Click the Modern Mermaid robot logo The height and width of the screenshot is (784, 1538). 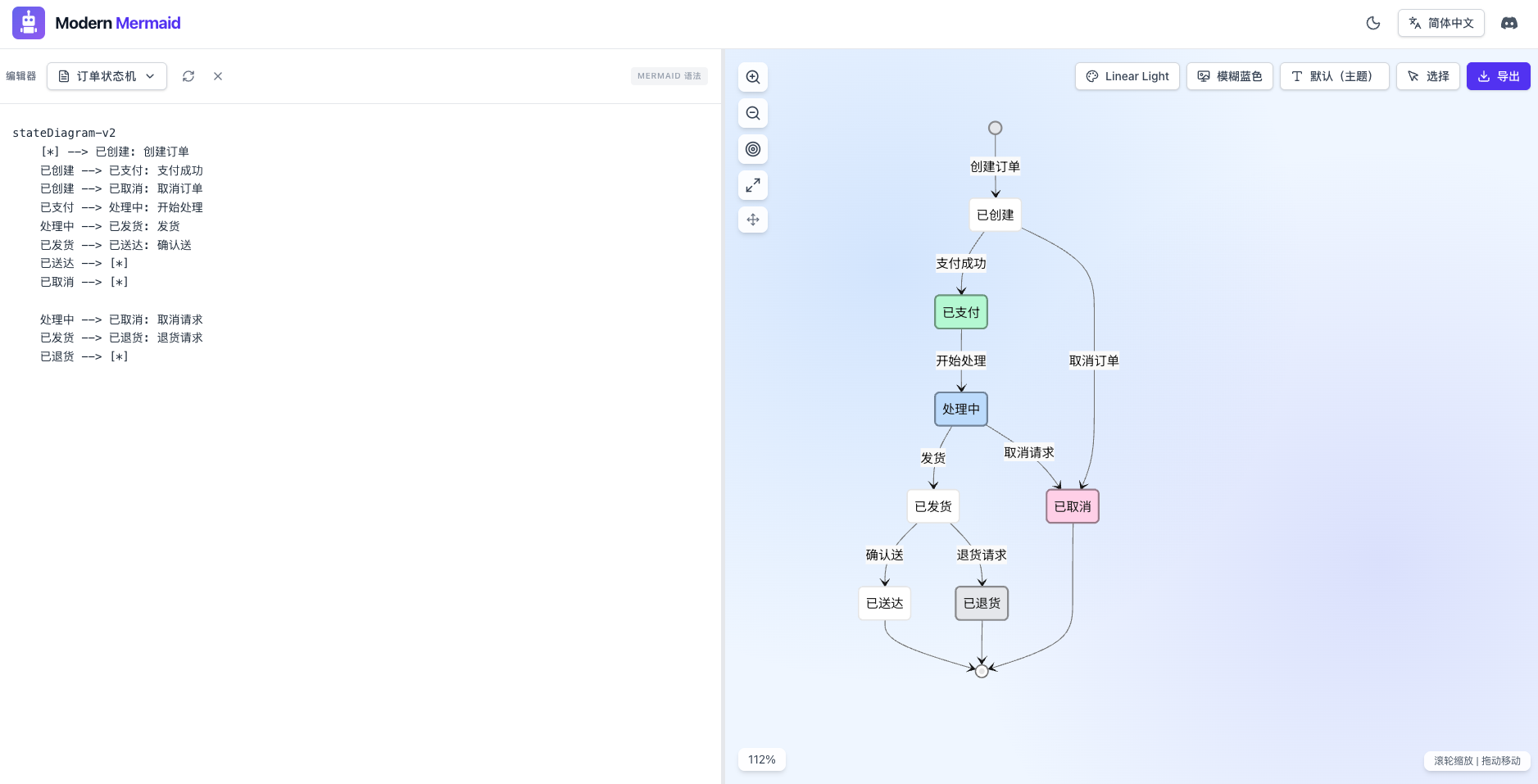click(29, 23)
